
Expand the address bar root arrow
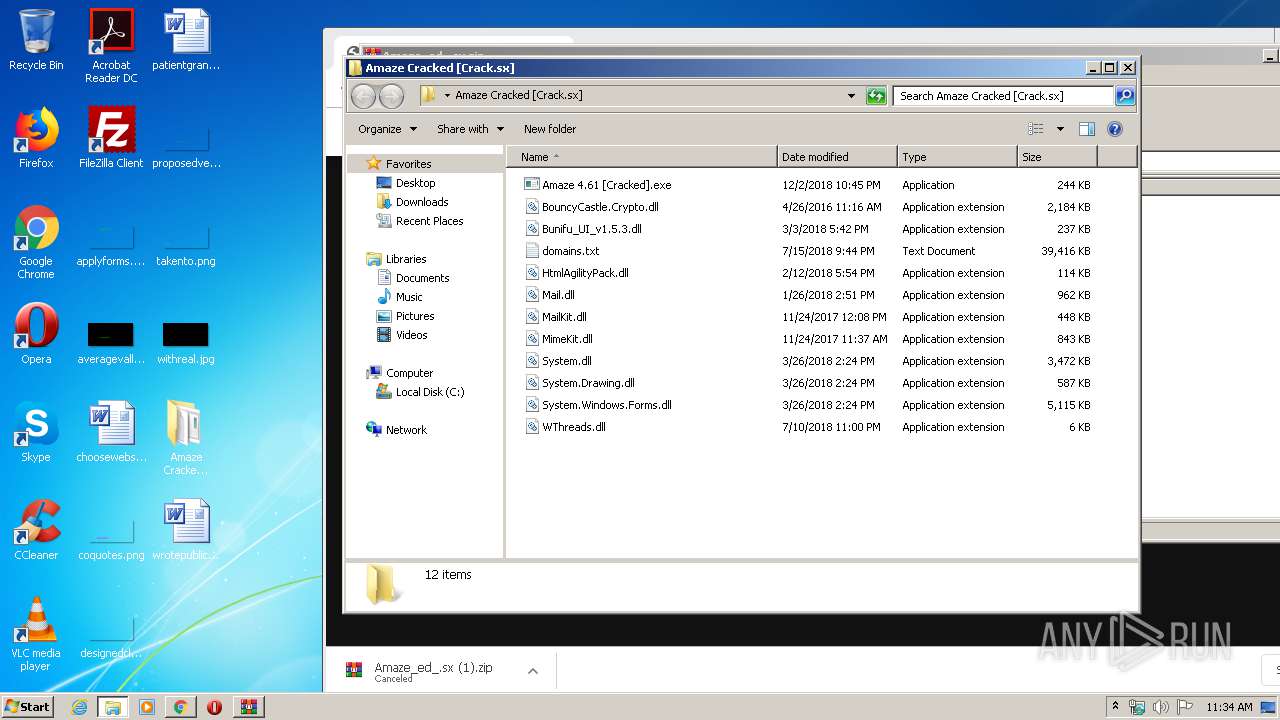coord(447,96)
